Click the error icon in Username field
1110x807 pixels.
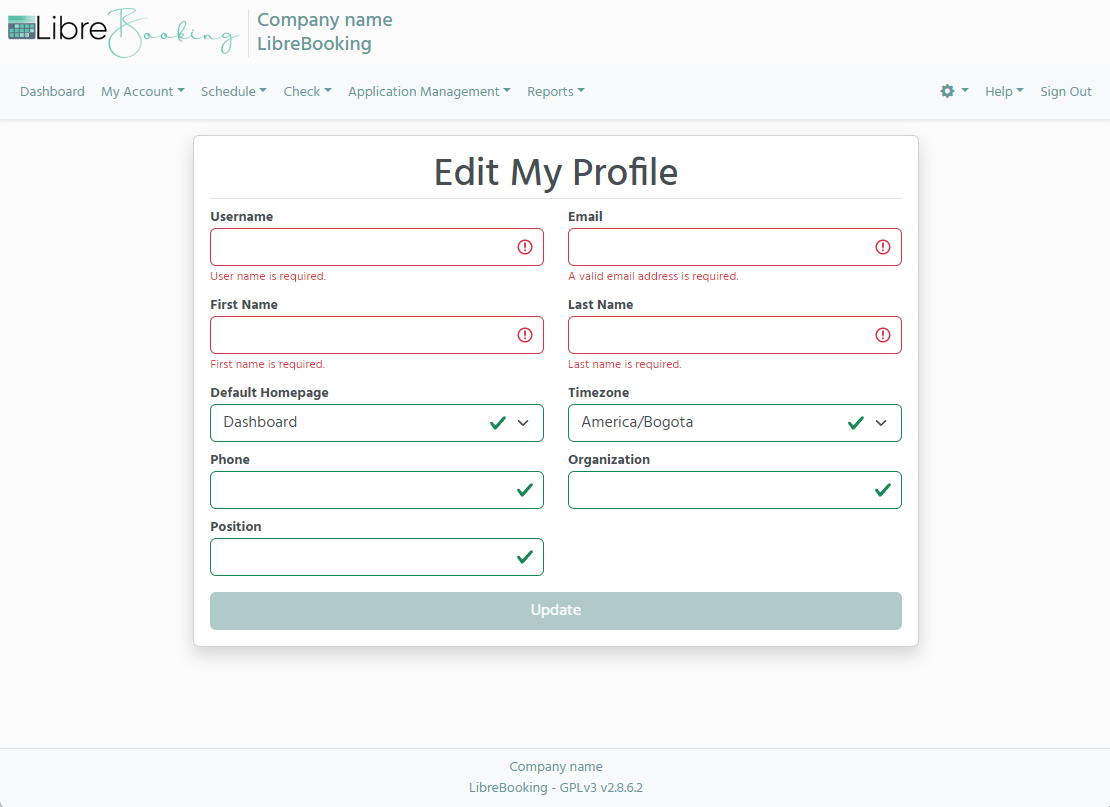click(525, 247)
